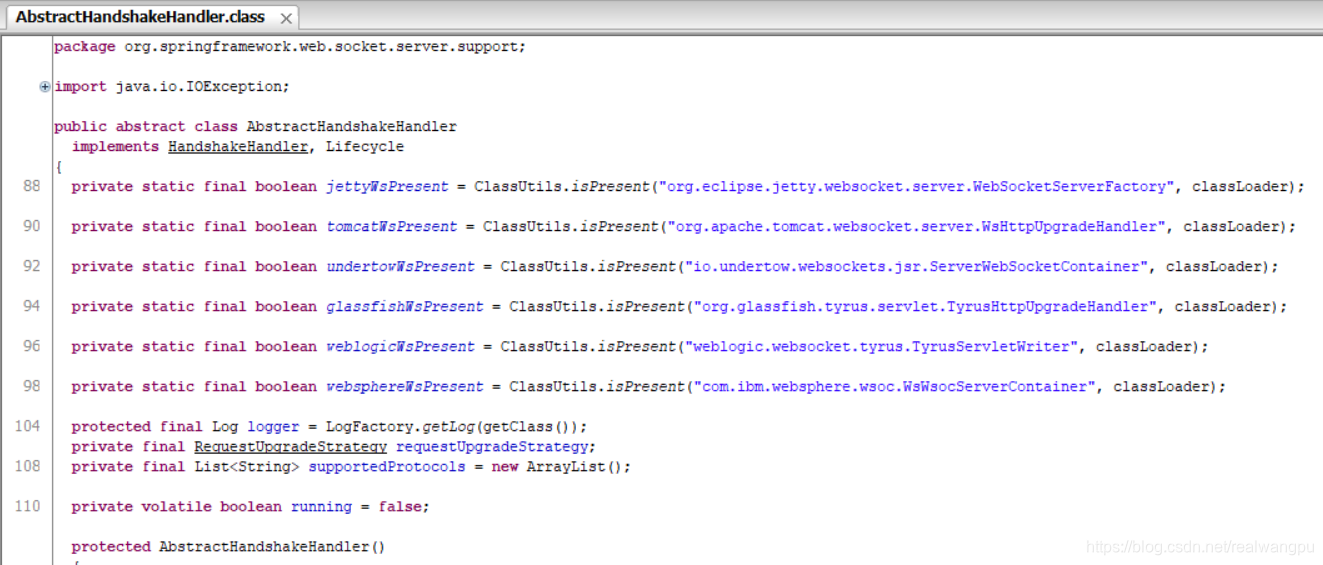Click line number 92 in gutter
1323x565 pixels.
[32, 266]
